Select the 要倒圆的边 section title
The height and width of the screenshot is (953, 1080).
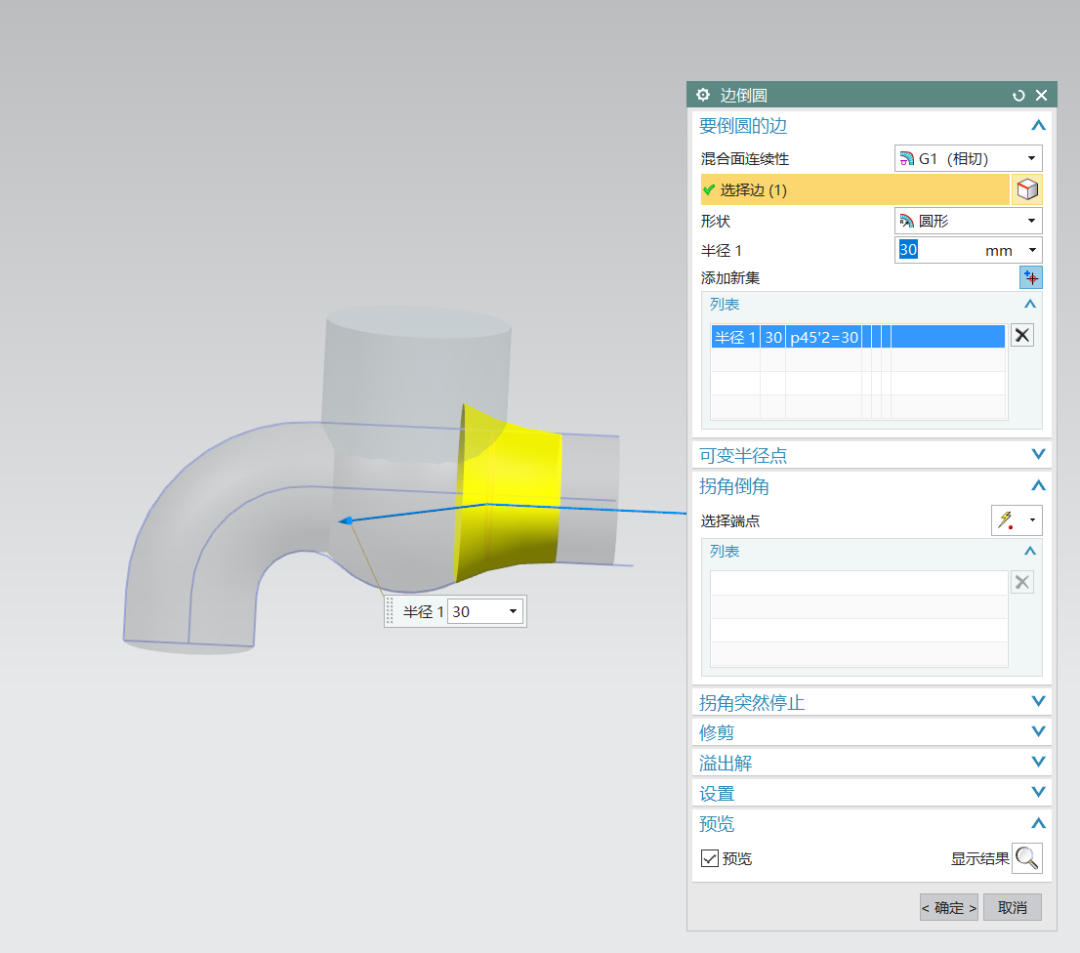click(x=742, y=125)
